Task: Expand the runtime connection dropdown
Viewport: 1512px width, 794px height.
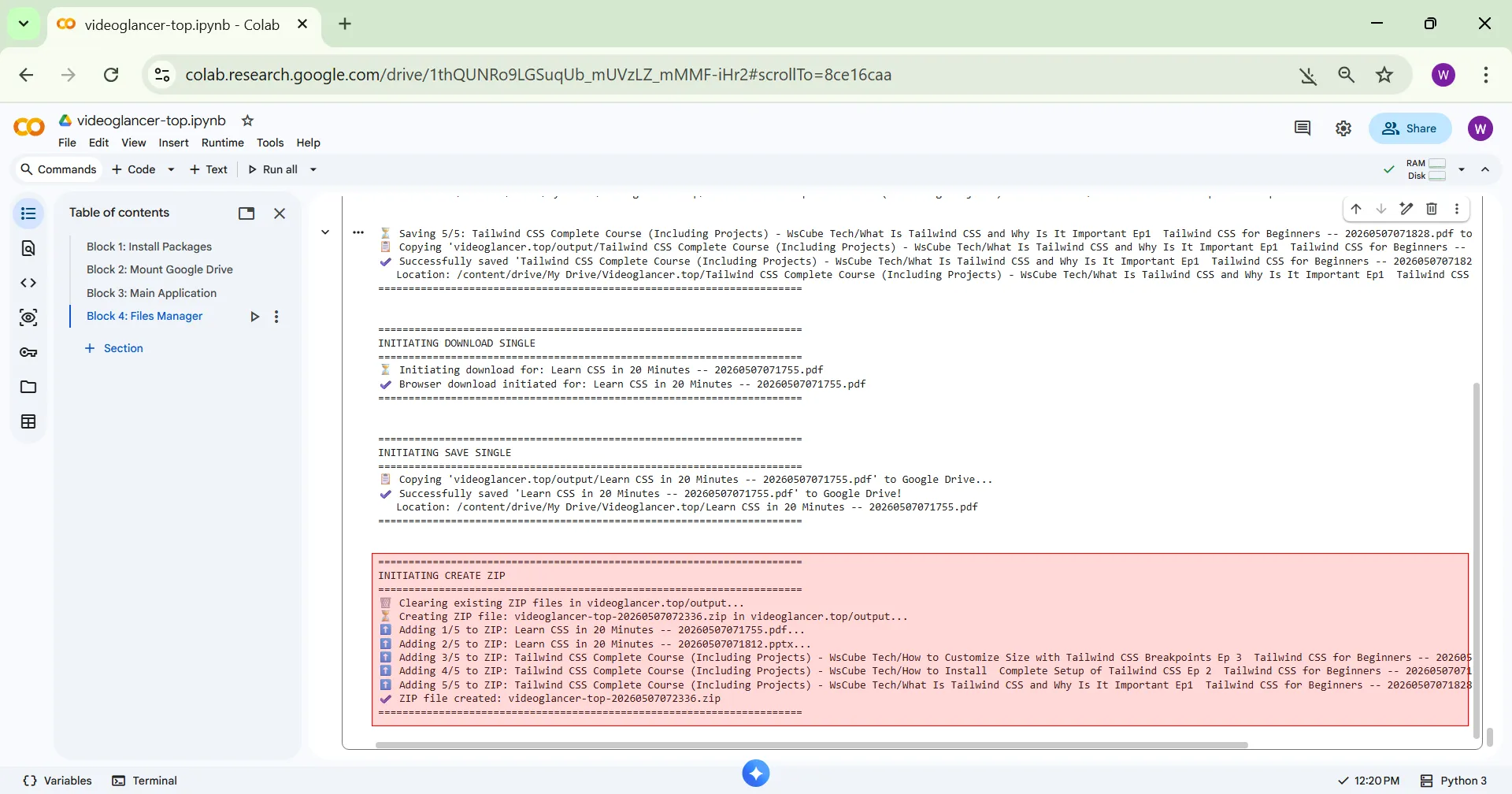Action: tap(1462, 169)
